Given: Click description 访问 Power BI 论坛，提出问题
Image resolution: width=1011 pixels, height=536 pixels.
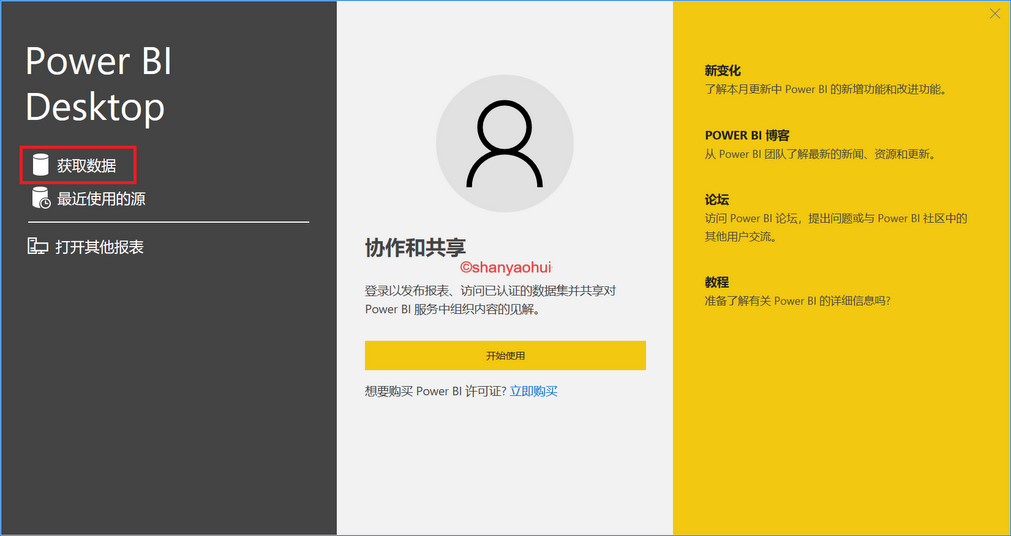Looking at the screenshot, I should pyautogui.click(x=836, y=227).
